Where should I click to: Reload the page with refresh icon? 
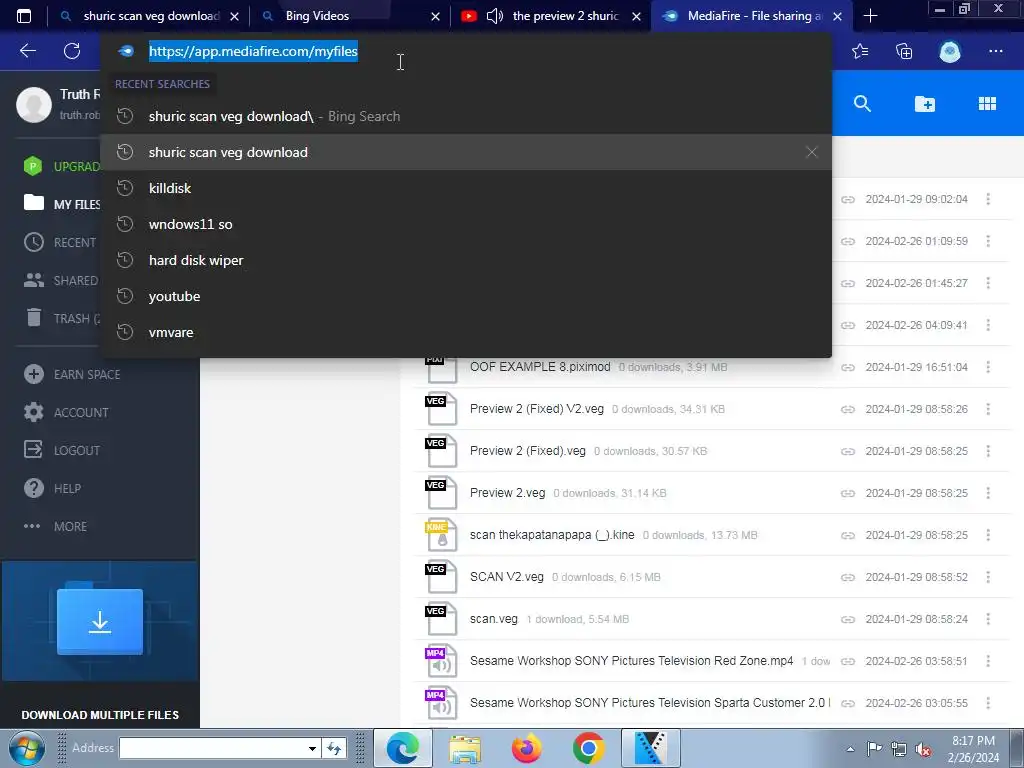pyautogui.click(x=72, y=51)
